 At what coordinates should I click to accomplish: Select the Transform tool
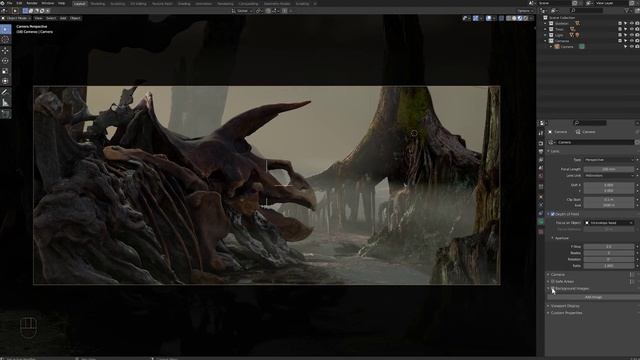5,81
